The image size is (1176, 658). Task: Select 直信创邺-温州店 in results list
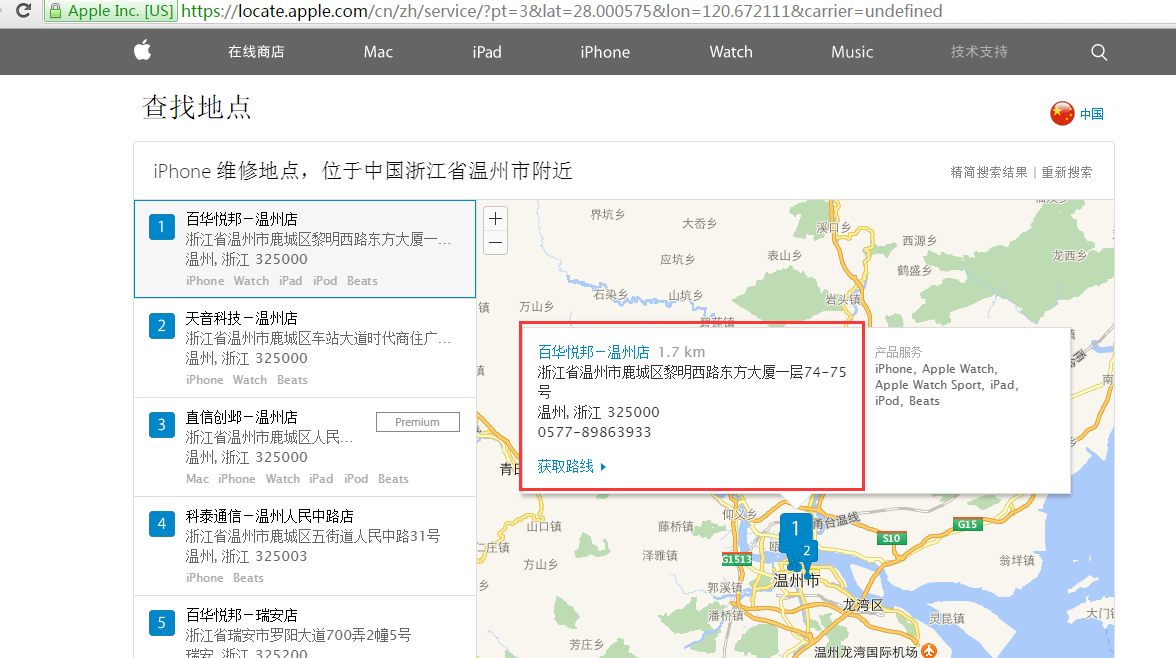coord(304,446)
